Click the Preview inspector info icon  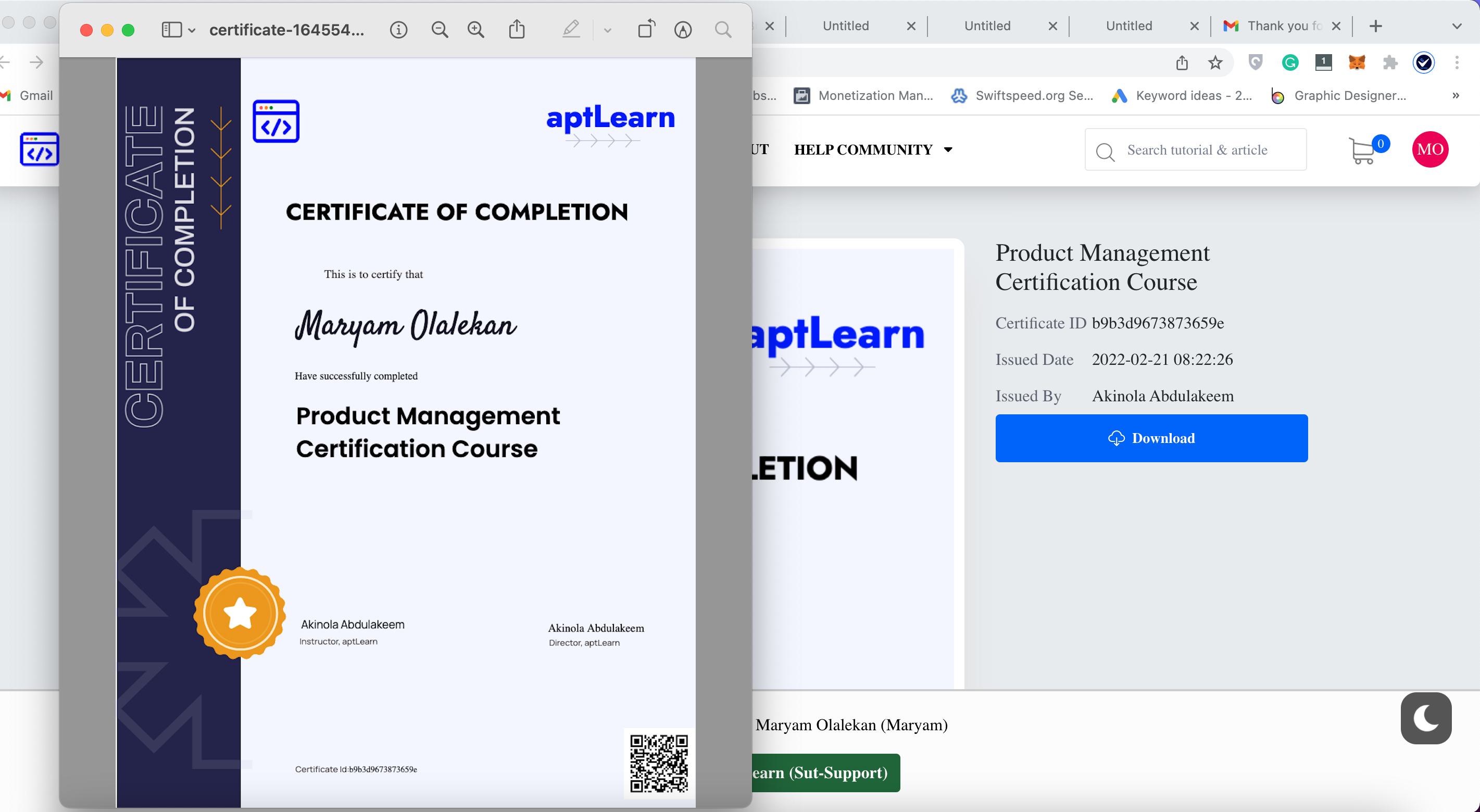(x=398, y=30)
